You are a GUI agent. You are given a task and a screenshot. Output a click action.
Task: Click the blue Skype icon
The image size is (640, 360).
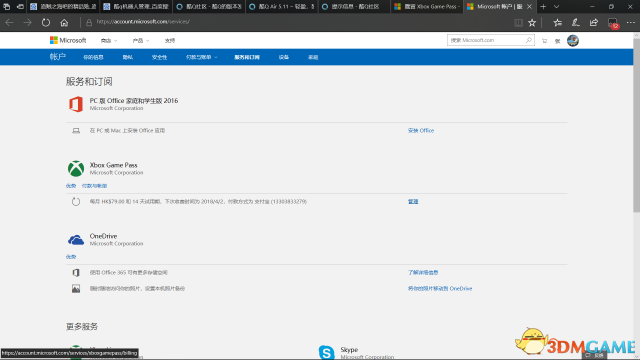point(326,352)
